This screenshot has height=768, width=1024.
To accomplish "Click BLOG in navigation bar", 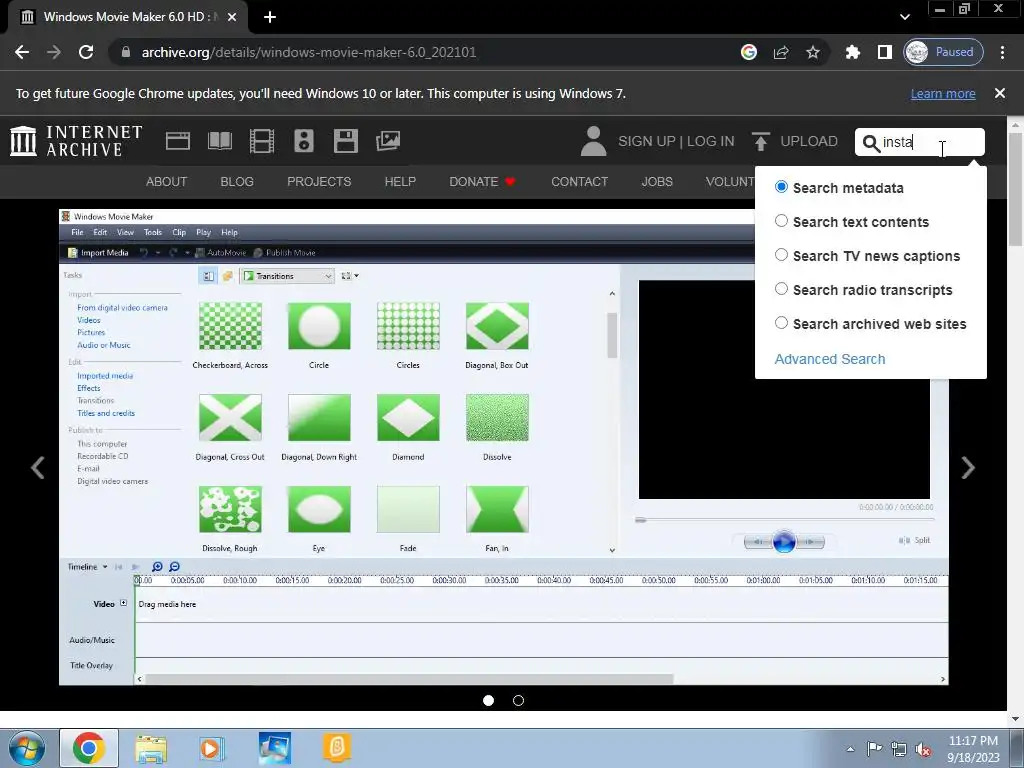I will tap(237, 182).
